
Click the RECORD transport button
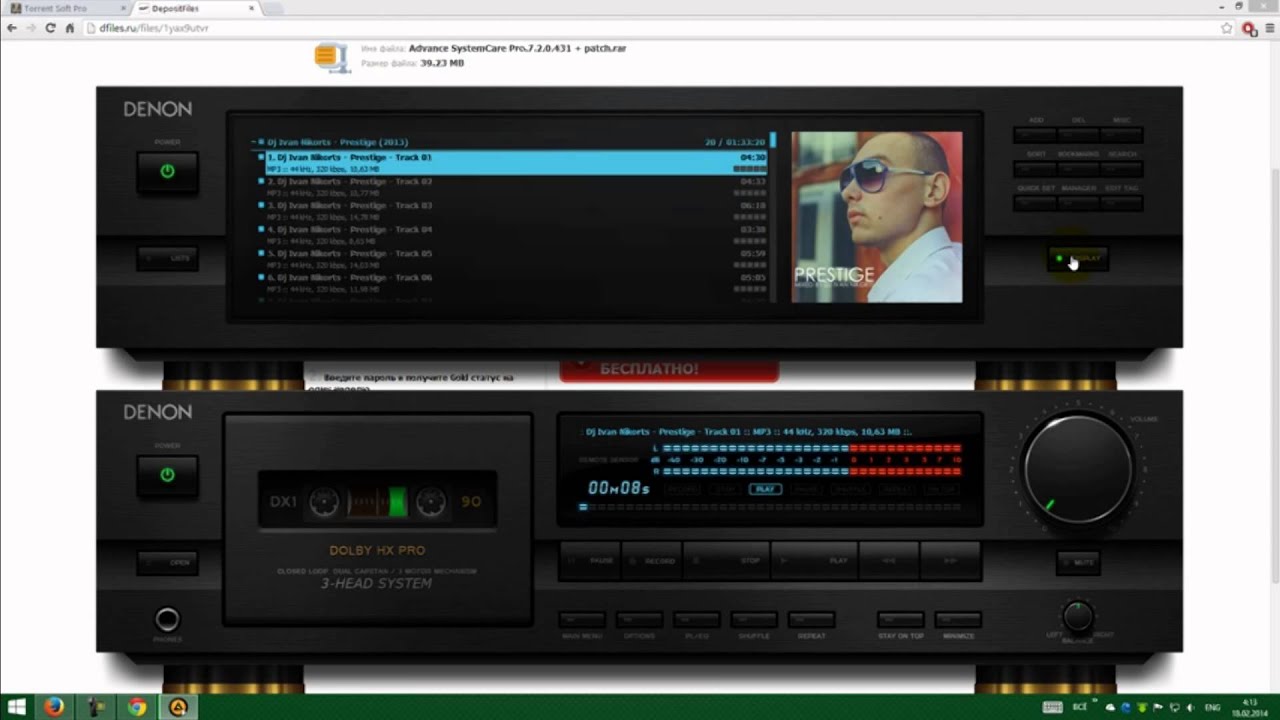pos(652,561)
